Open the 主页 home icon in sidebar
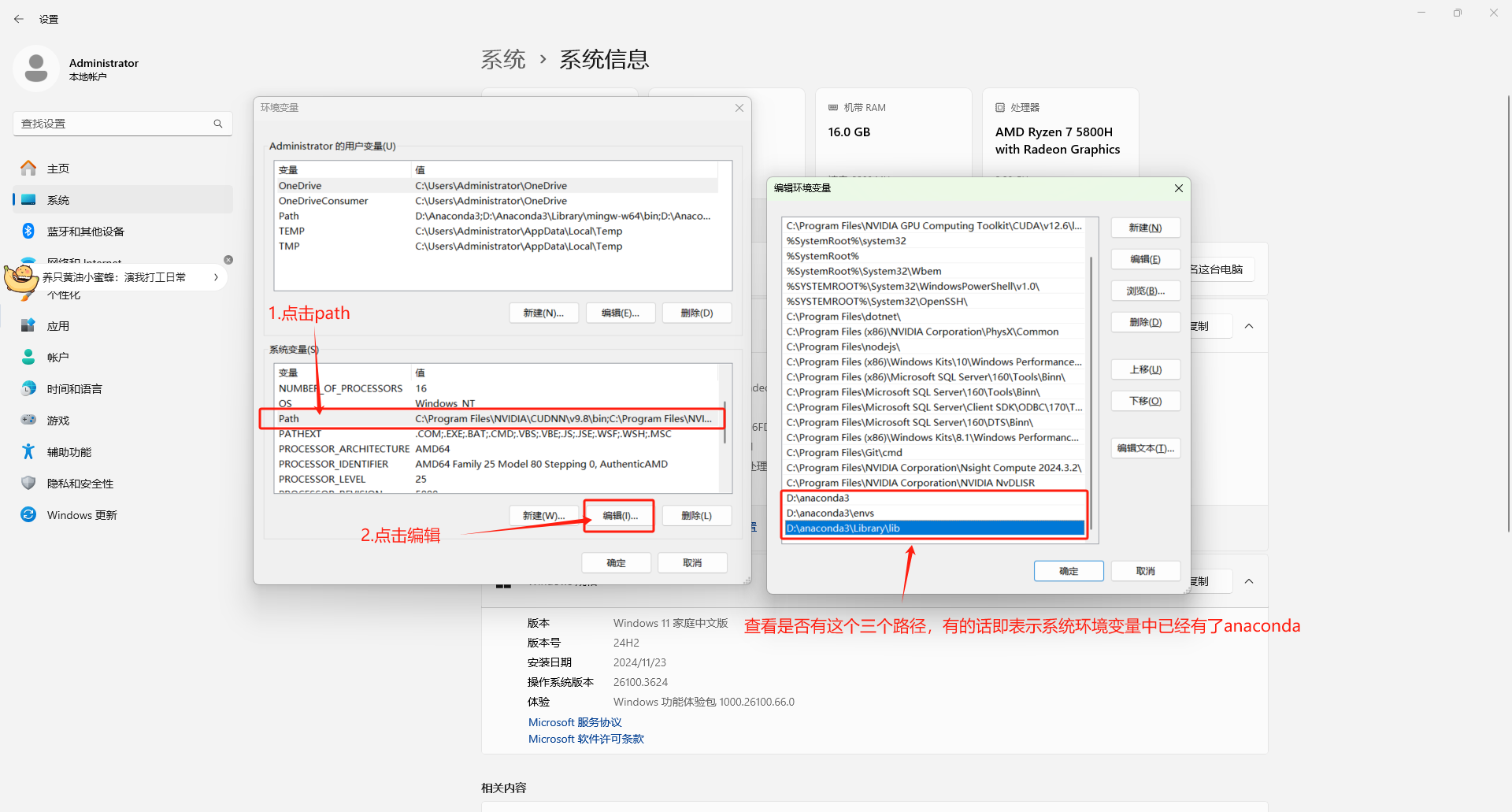Viewport: 1512px width, 812px height. [28, 168]
